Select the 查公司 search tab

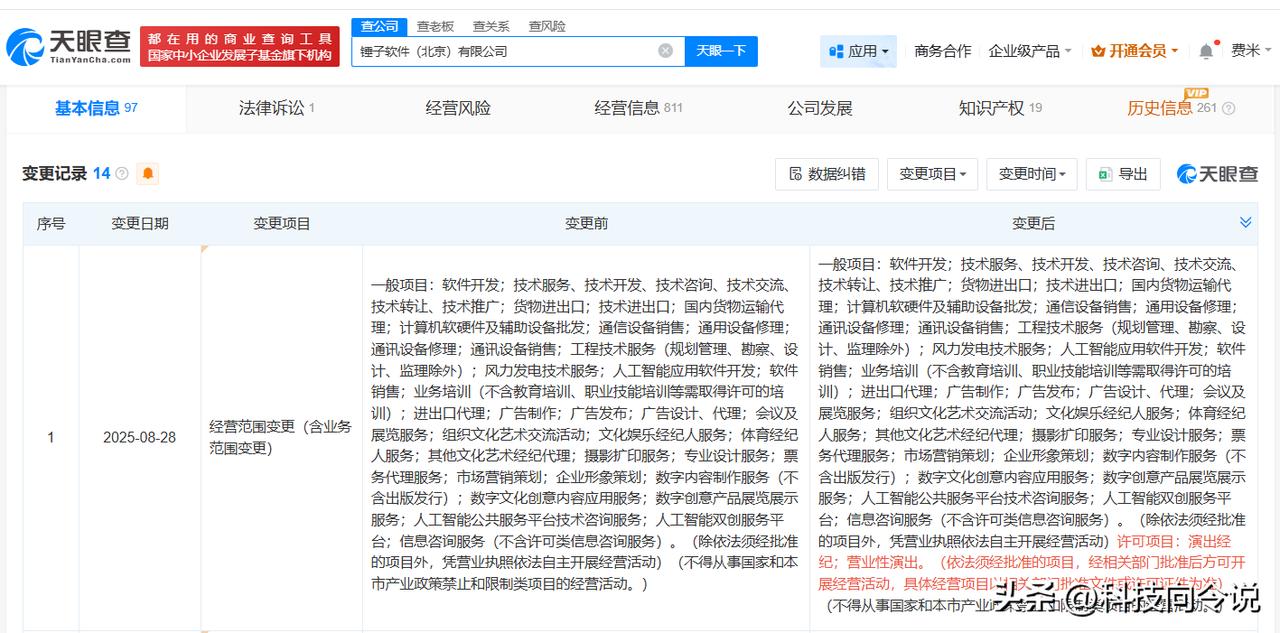[379, 27]
